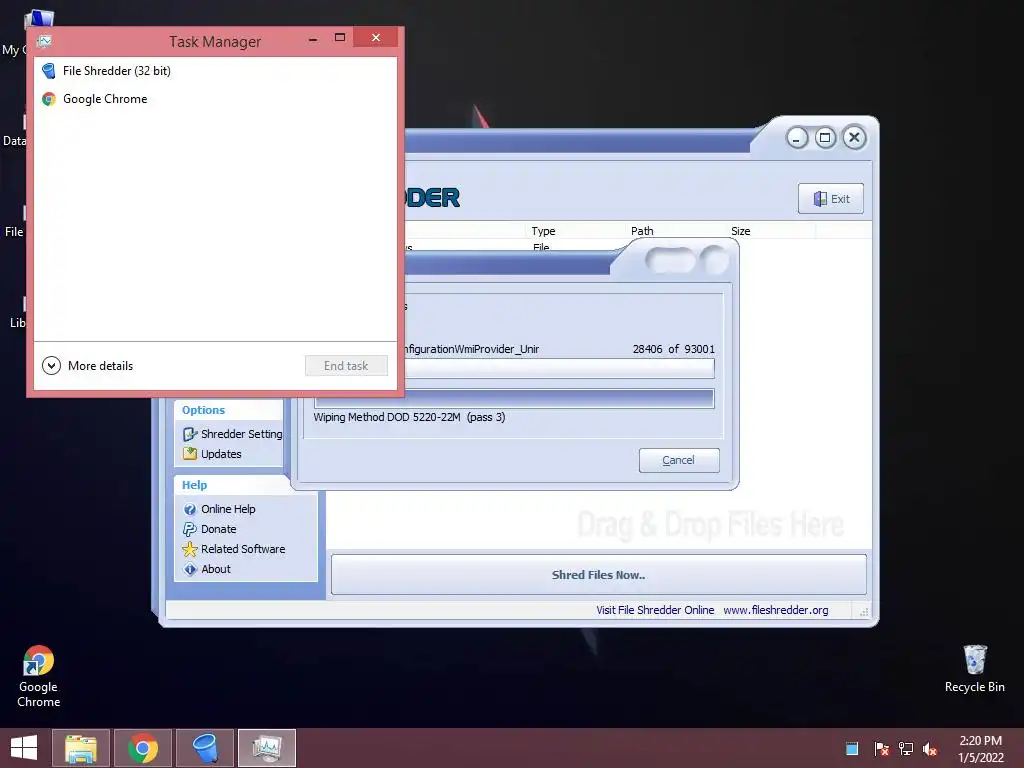This screenshot has width=1024, height=768.
Task: Close the File Shredder window
Action: point(854,138)
